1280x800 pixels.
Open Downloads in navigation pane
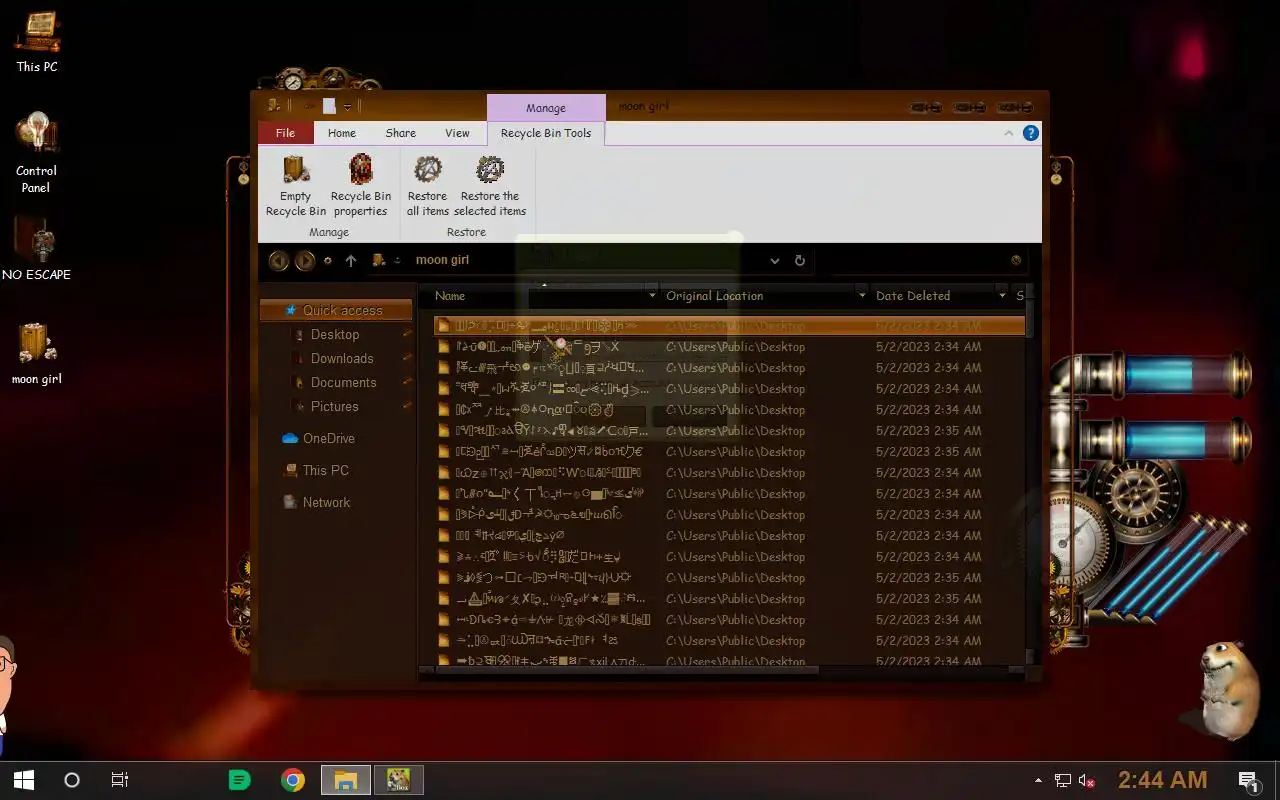tap(342, 358)
